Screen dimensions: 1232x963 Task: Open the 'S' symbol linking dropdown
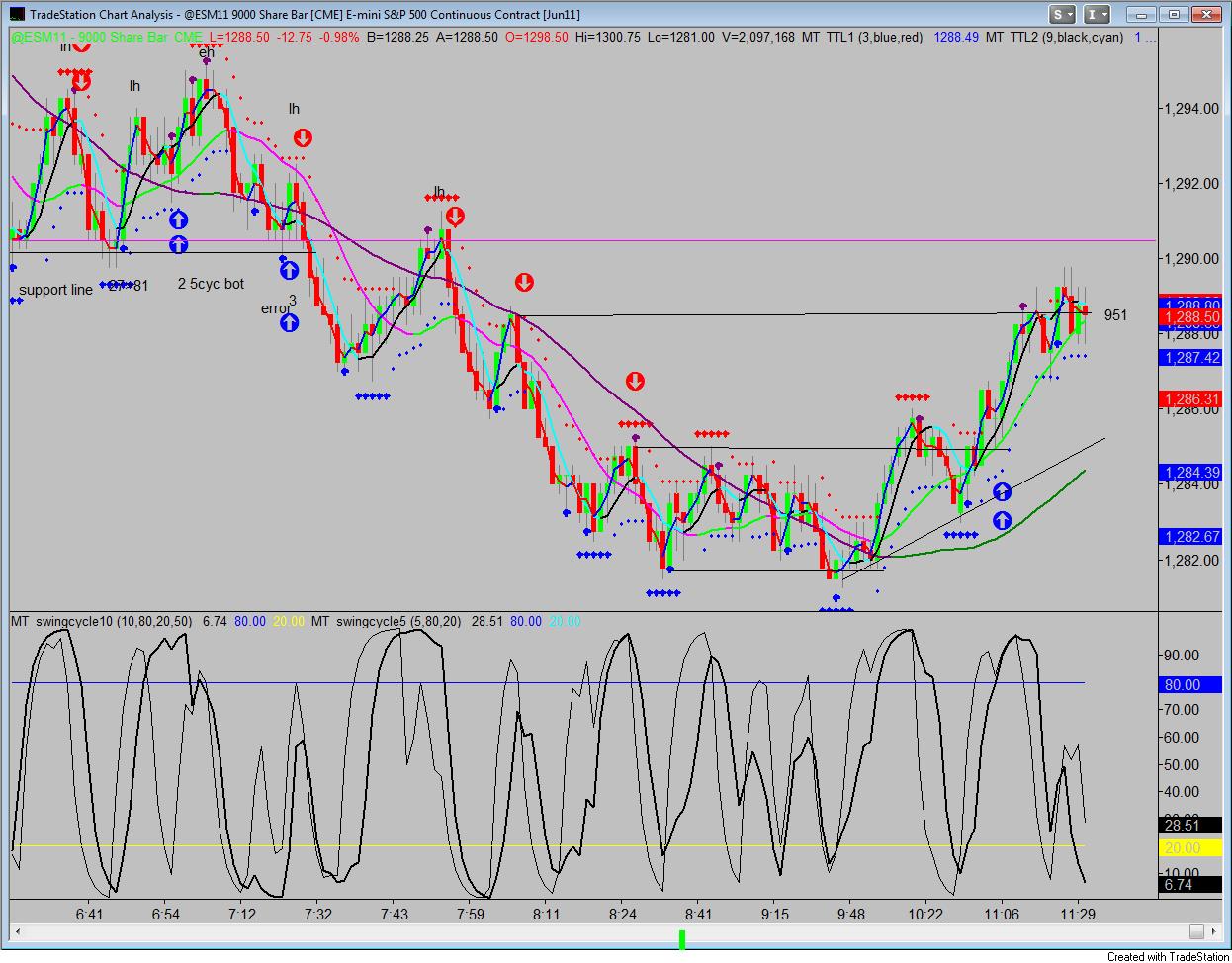click(1063, 14)
